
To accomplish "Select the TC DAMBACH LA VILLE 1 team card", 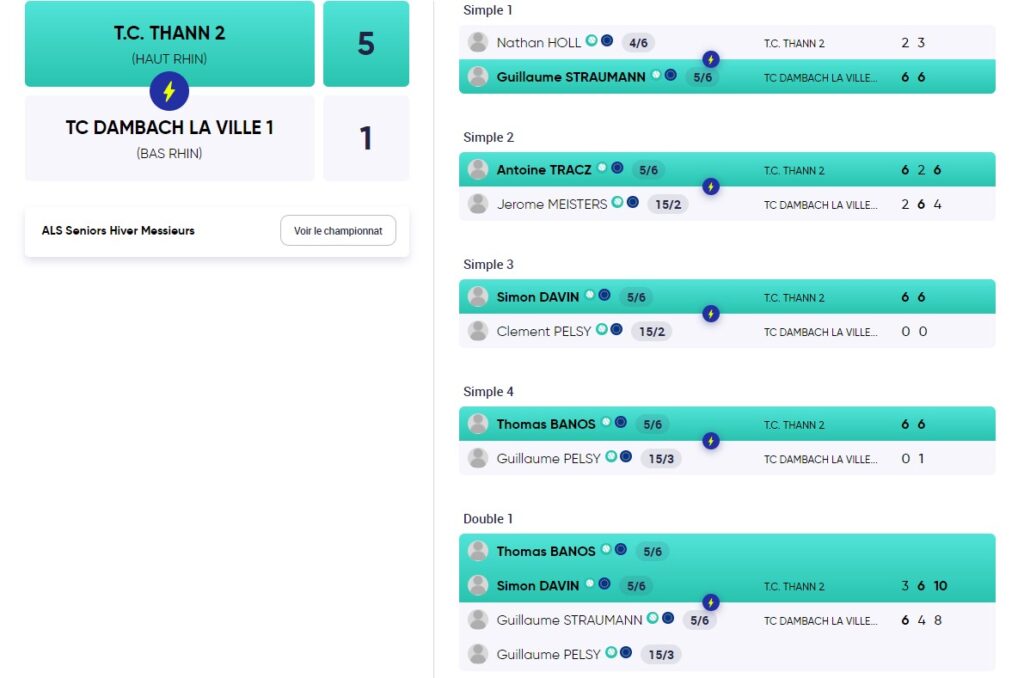I will [170, 138].
